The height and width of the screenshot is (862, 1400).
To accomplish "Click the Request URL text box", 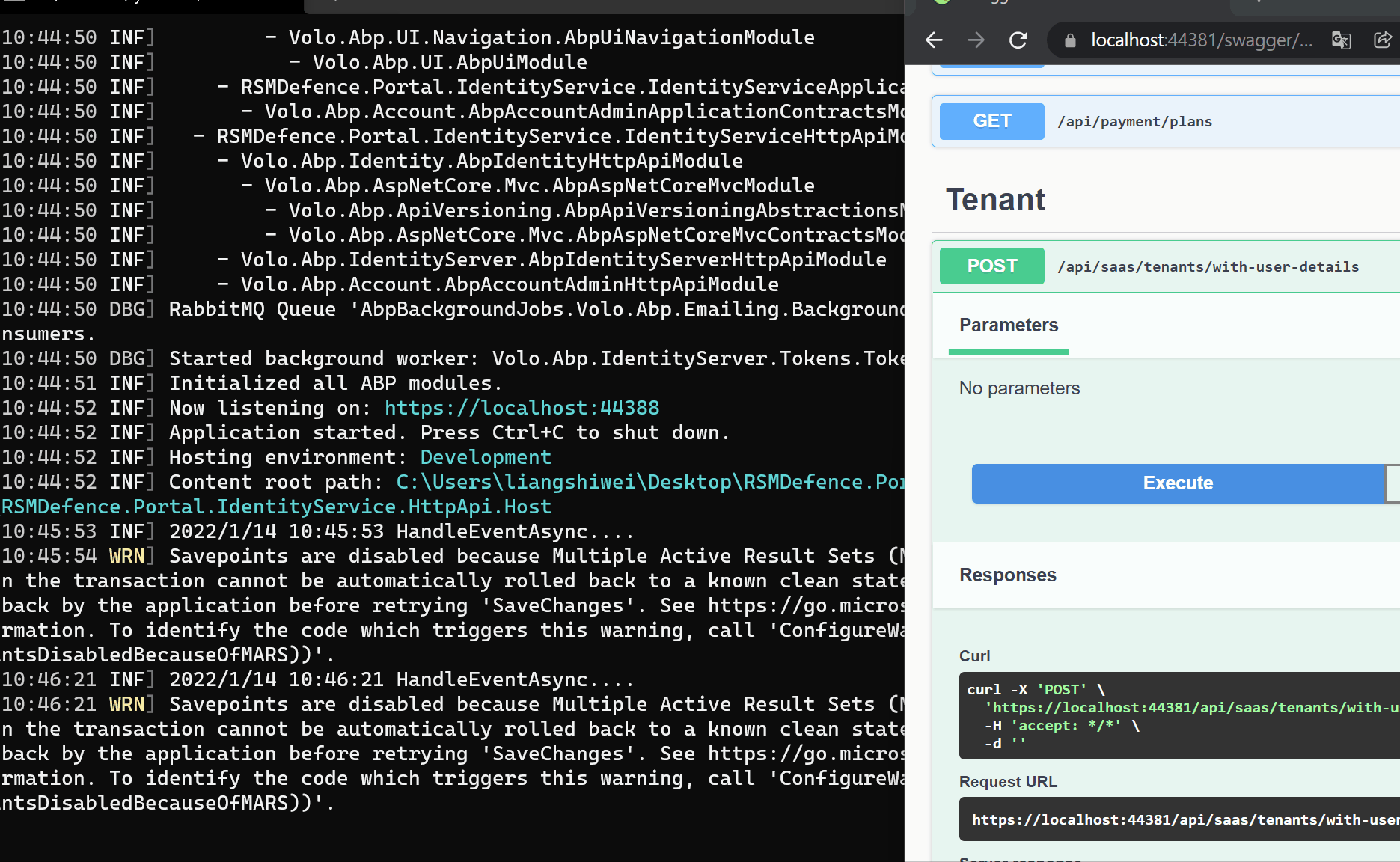I will tap(1184, 820).
